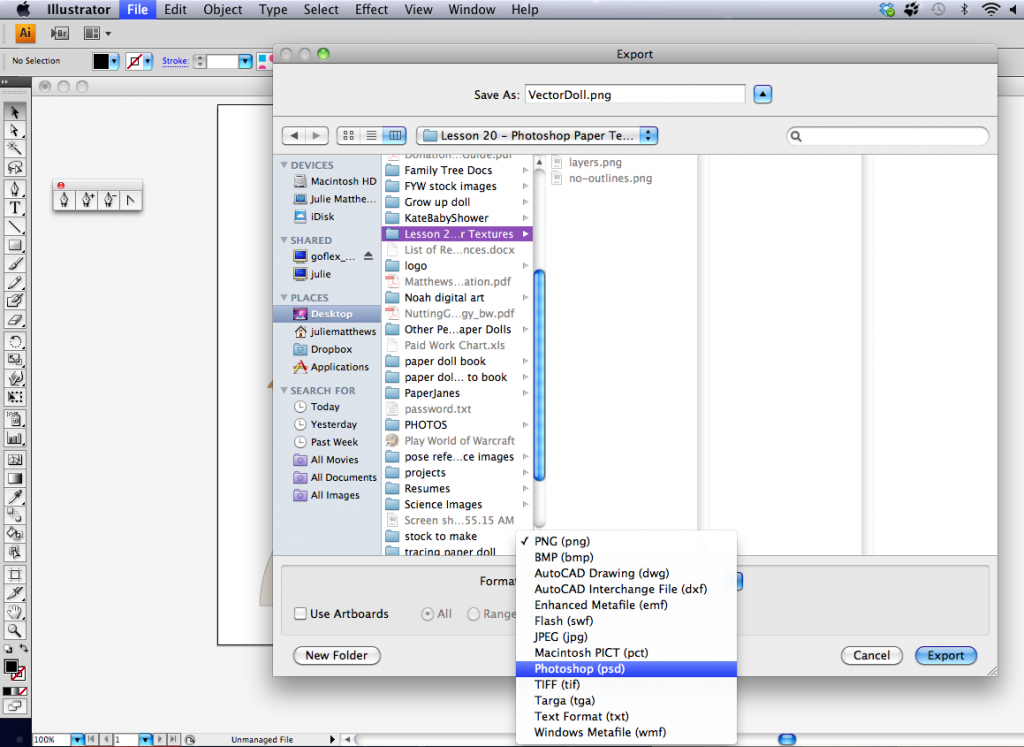Select the Hand tool in toolbox
Image resolution: width=1024 pixels, height=747 pixels.
pos(15,612)
